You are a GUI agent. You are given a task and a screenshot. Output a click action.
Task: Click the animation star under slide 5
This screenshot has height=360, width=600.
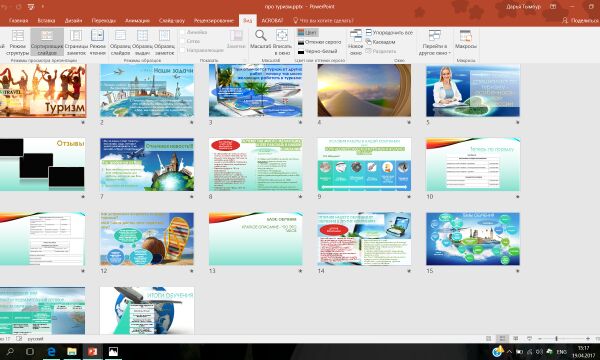coord(517,122)
